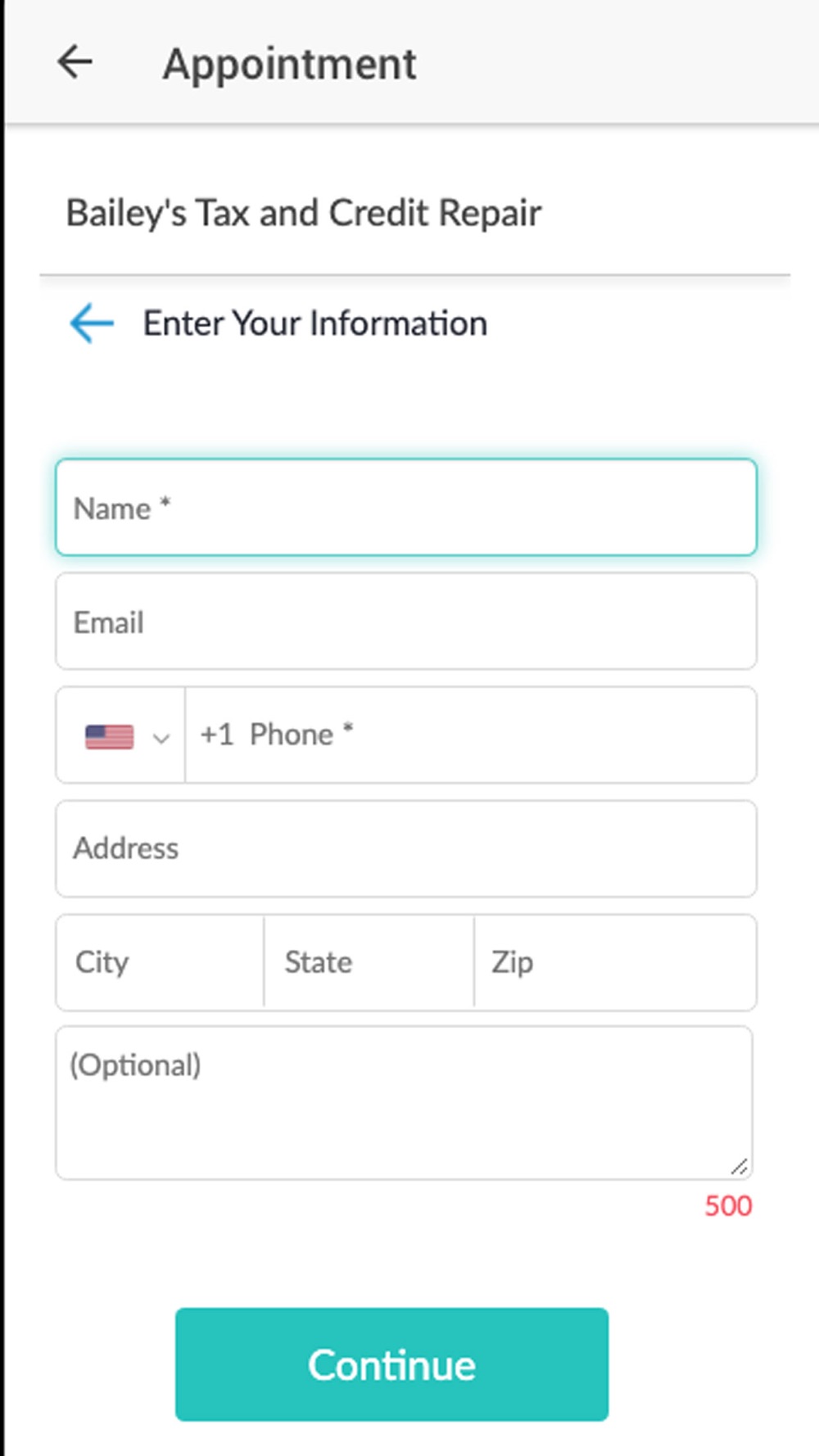The image size is (819, 1456).
Task: Click the State field
Action: (x=369, y=962)
